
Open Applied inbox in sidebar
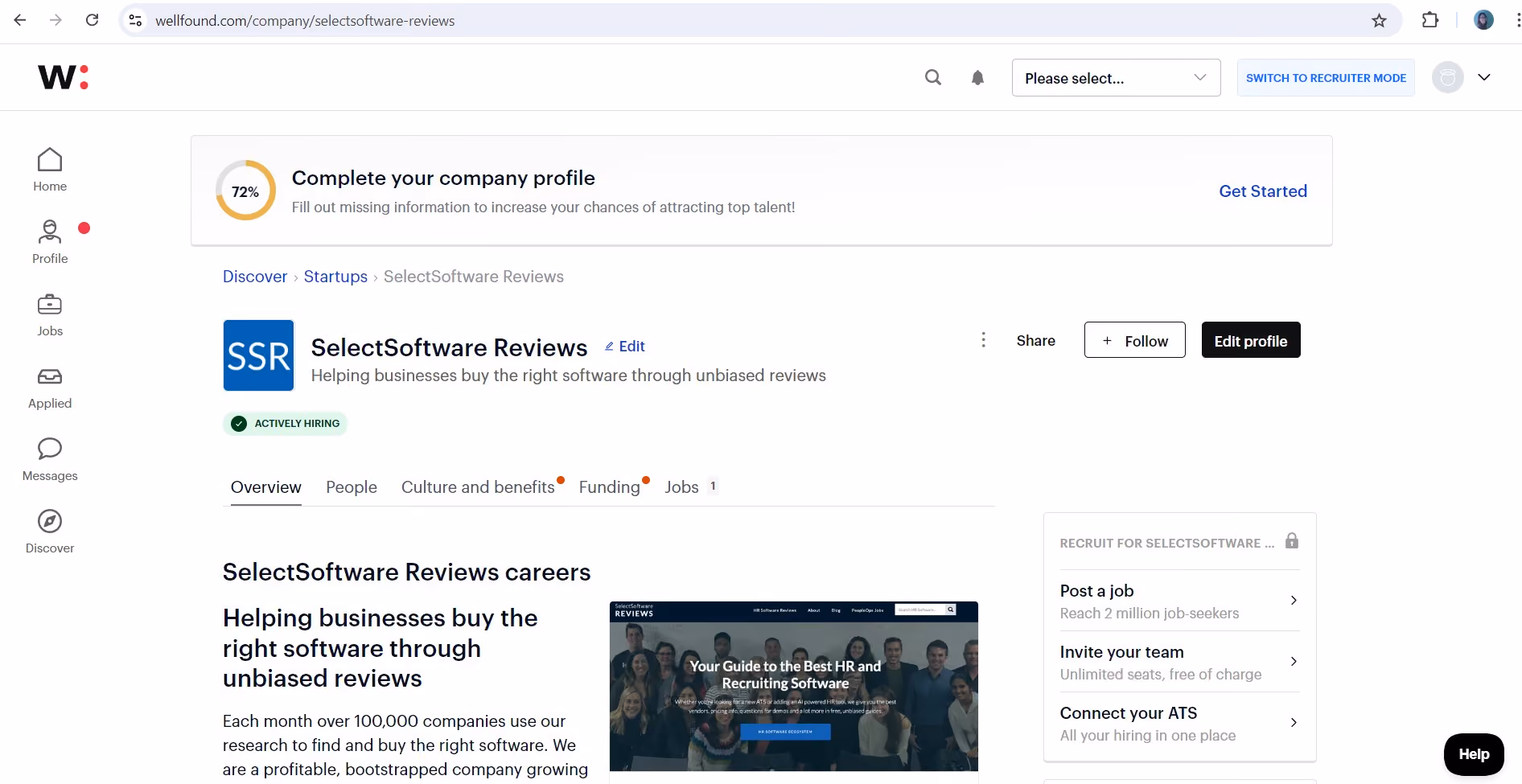50,388
